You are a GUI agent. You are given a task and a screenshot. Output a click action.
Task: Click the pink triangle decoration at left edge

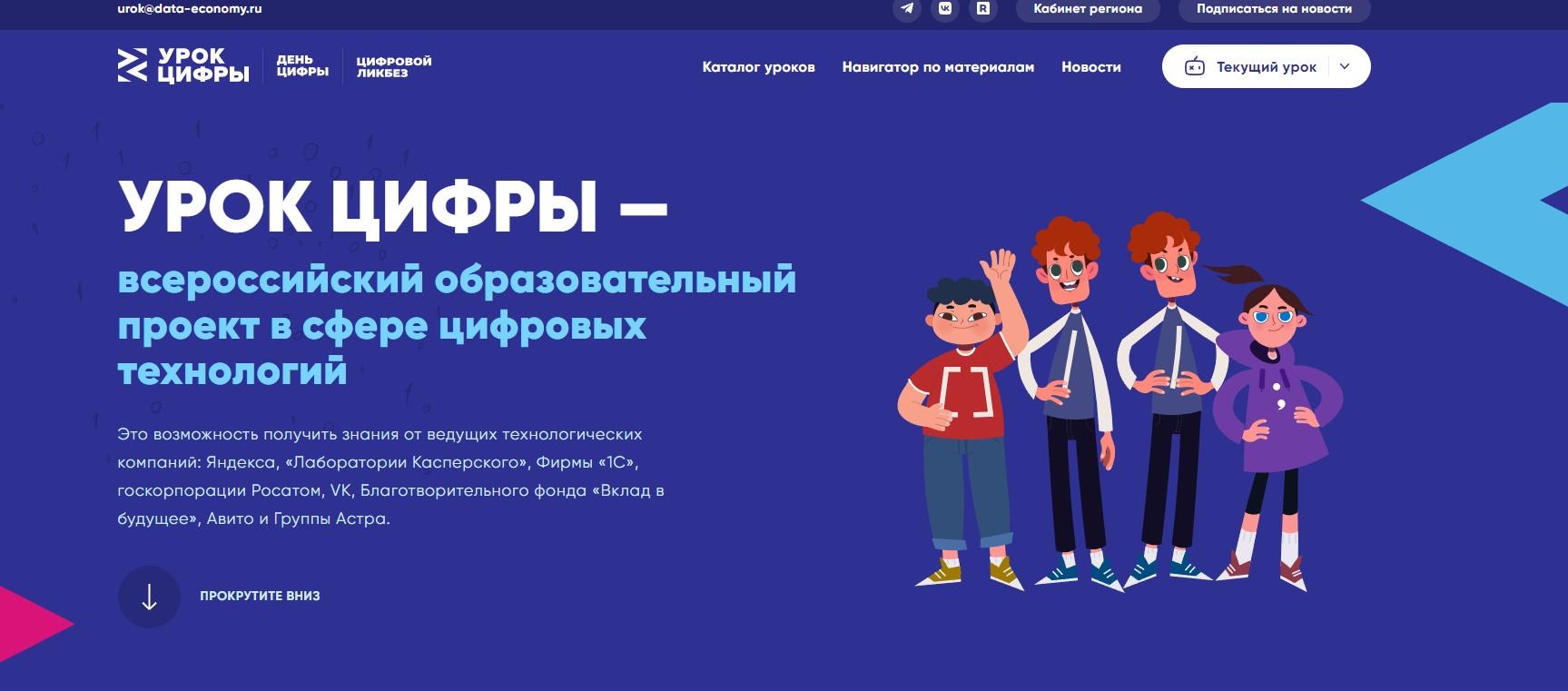[x=27, y=624]
